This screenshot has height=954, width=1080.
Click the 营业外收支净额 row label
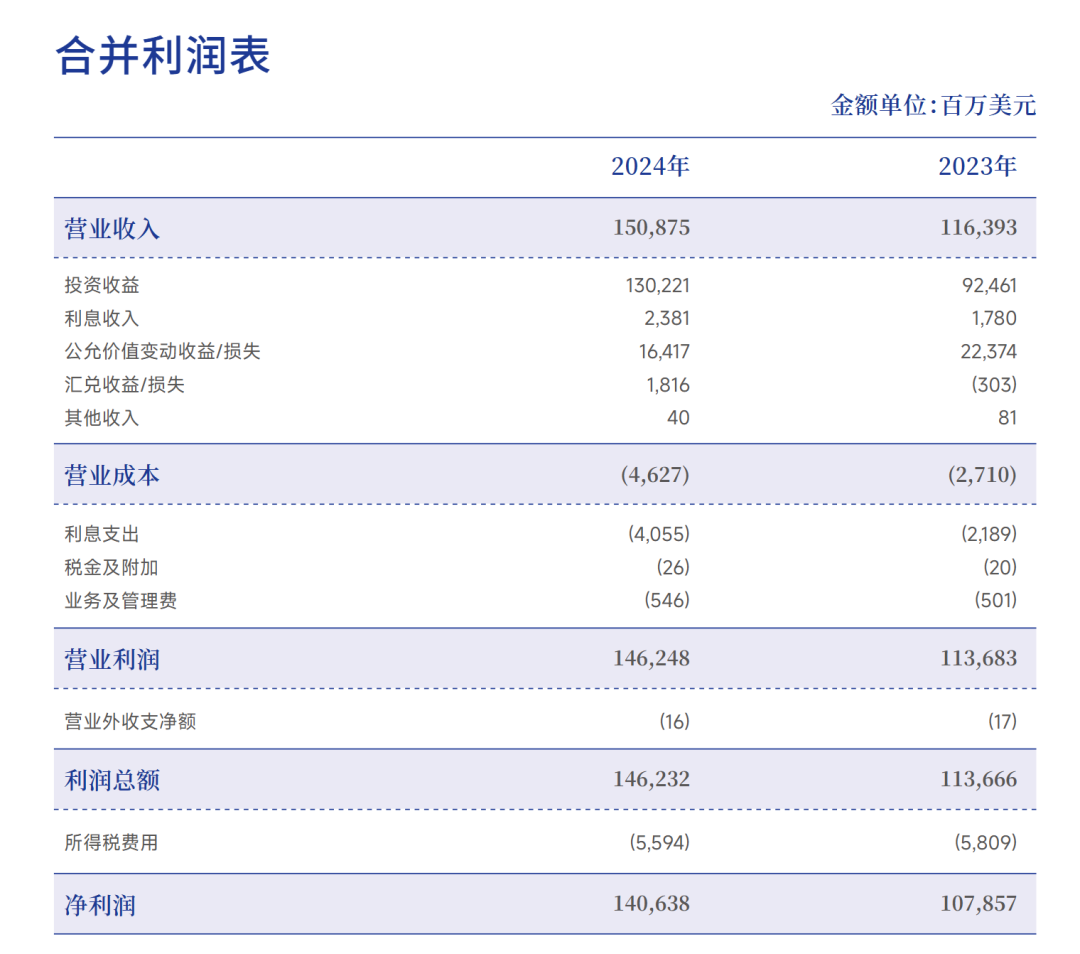(130, 721)
